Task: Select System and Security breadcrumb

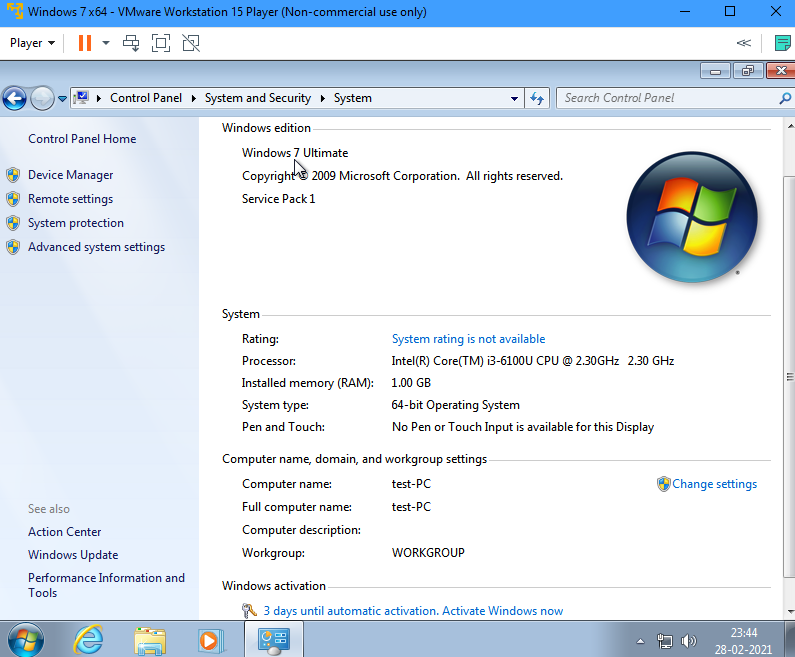Action: coord(258,98)
